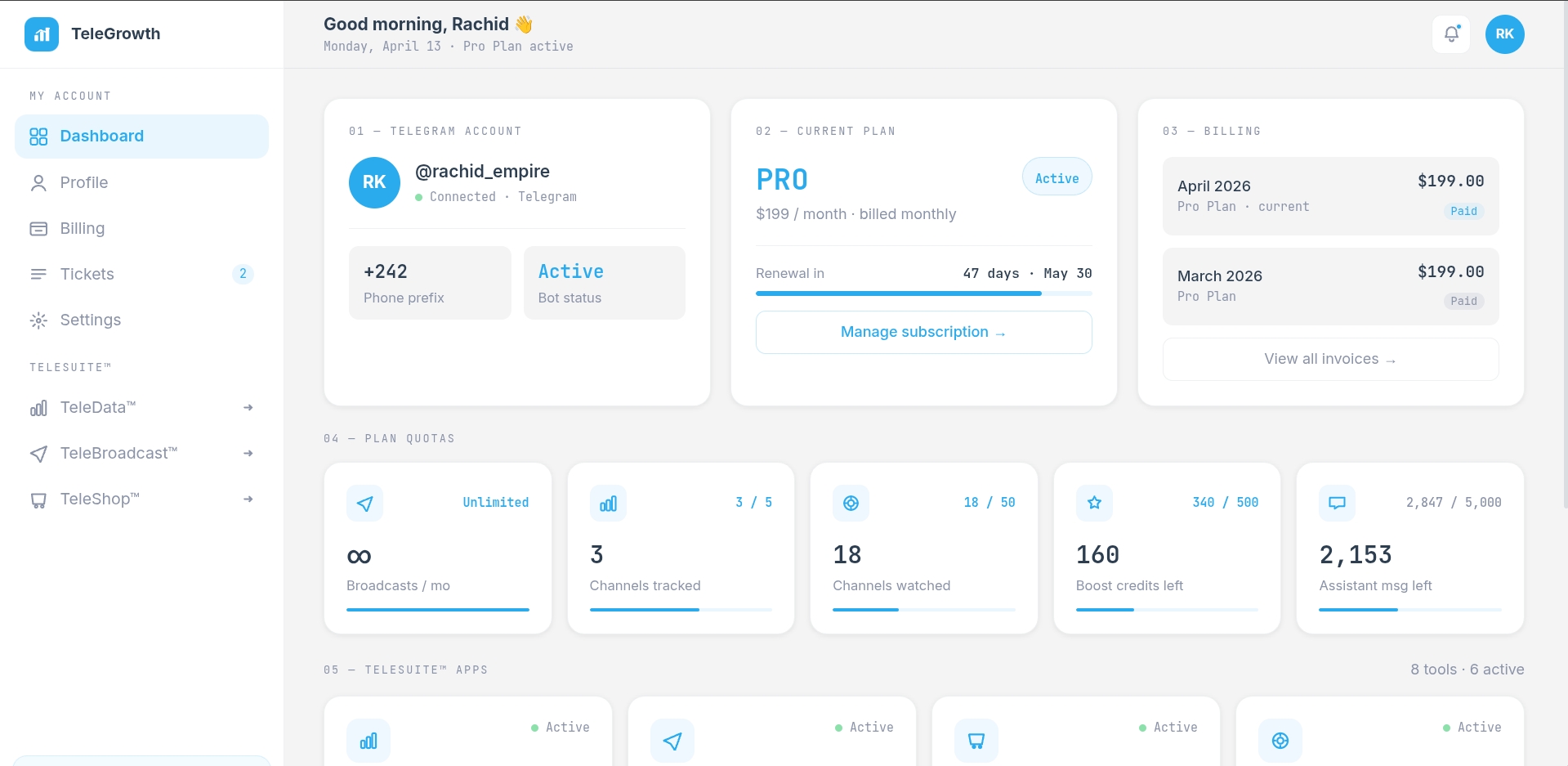Screen dimensions: 1568x766
Task: Click the paper plane icon on Broadcasts card
Action: (365, 503)
